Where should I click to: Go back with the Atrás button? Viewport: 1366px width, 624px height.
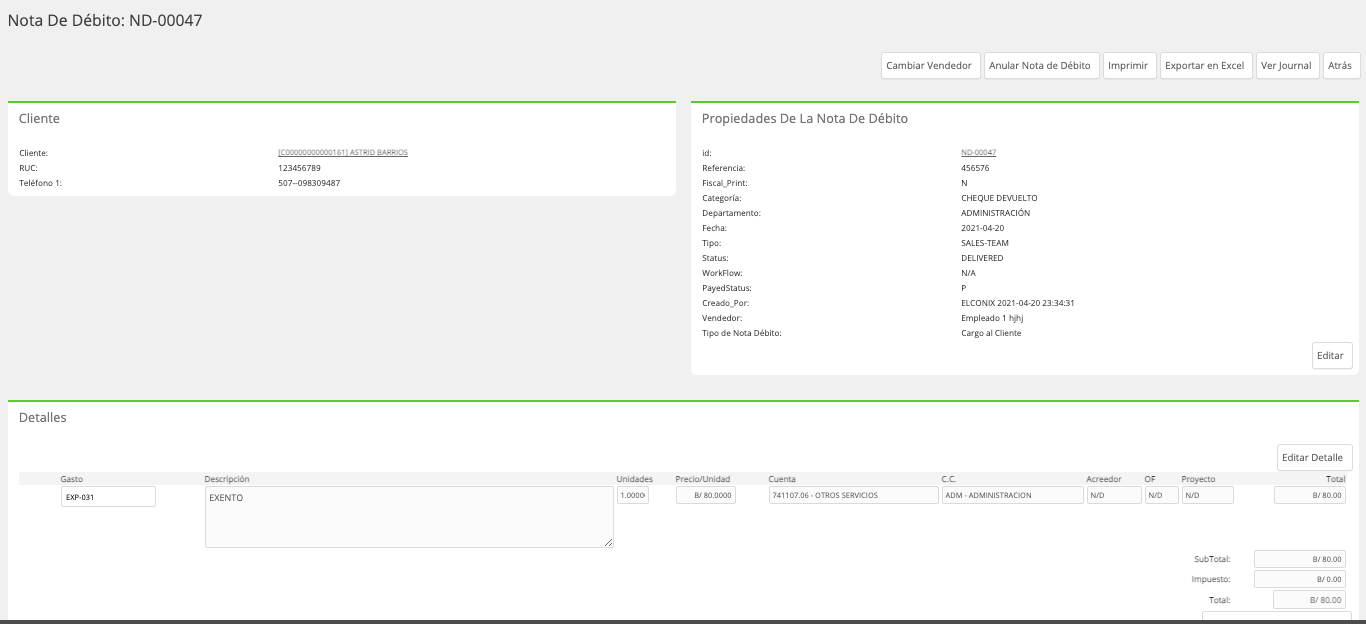[1341, 65]
